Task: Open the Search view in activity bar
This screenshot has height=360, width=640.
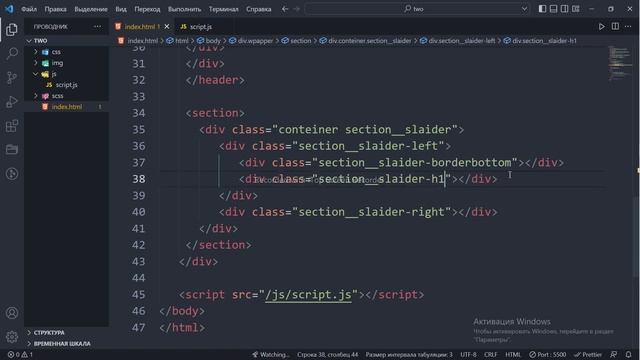Action: (x=12, y=53)
